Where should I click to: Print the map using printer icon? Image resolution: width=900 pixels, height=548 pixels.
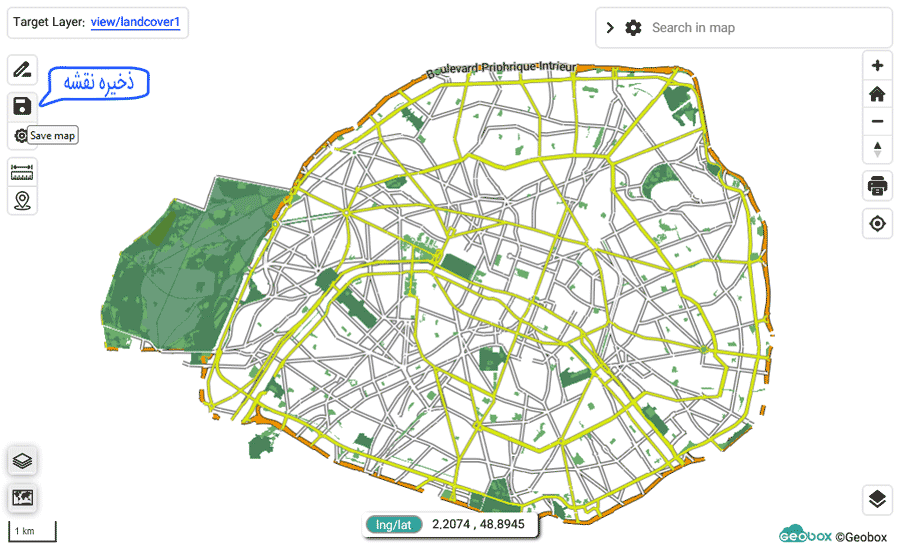(x=877, y=185)
